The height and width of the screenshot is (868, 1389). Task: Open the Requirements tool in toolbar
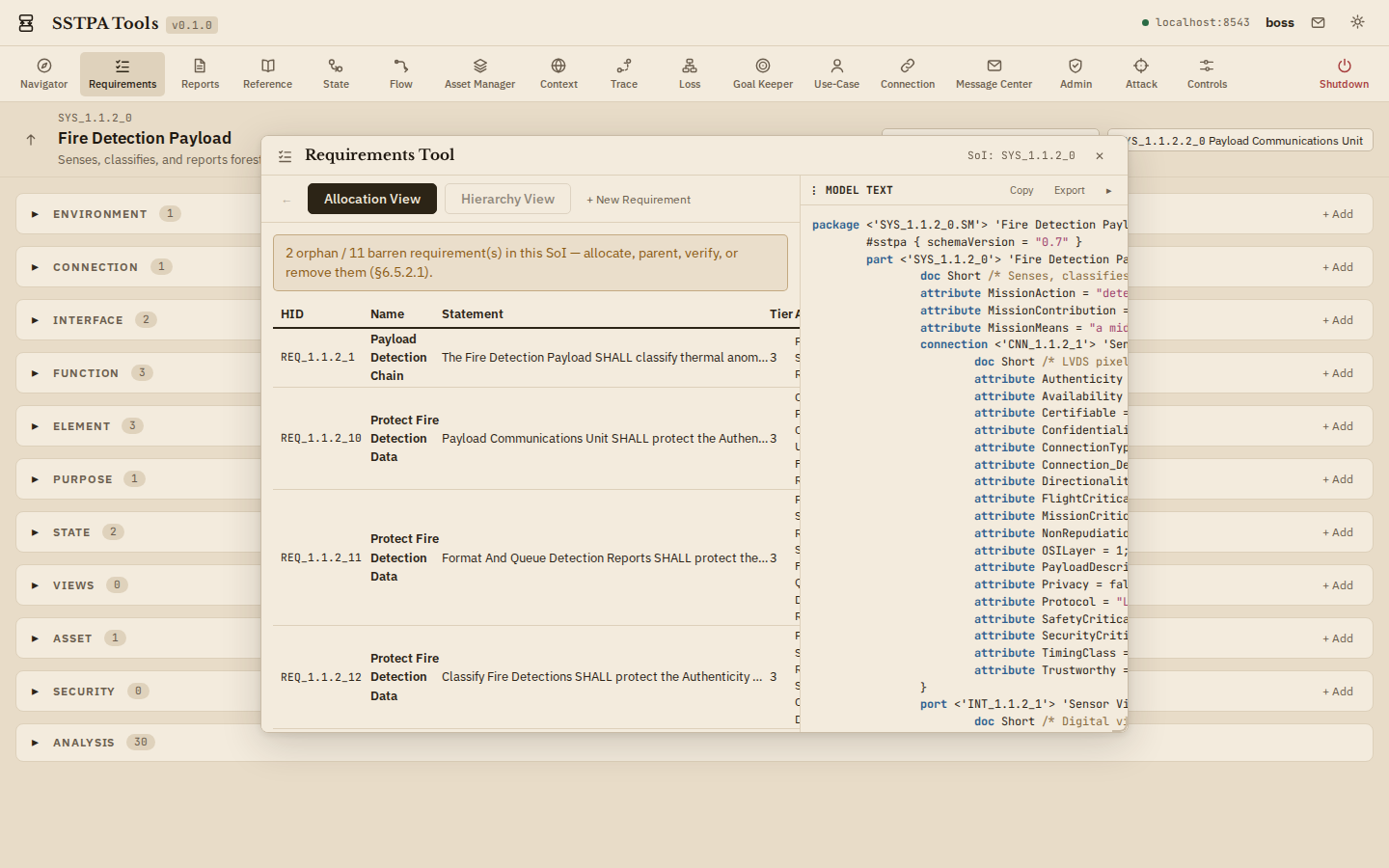point(123,74)
